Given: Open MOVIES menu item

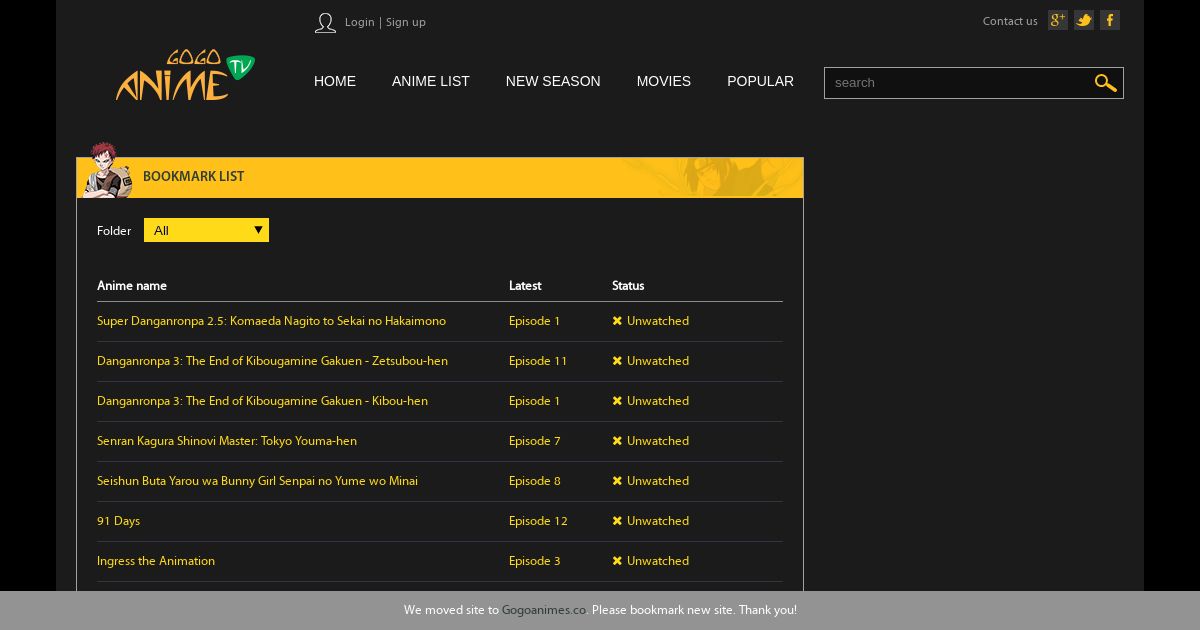Looking at the screenshot, I should (x=664, y=81).
